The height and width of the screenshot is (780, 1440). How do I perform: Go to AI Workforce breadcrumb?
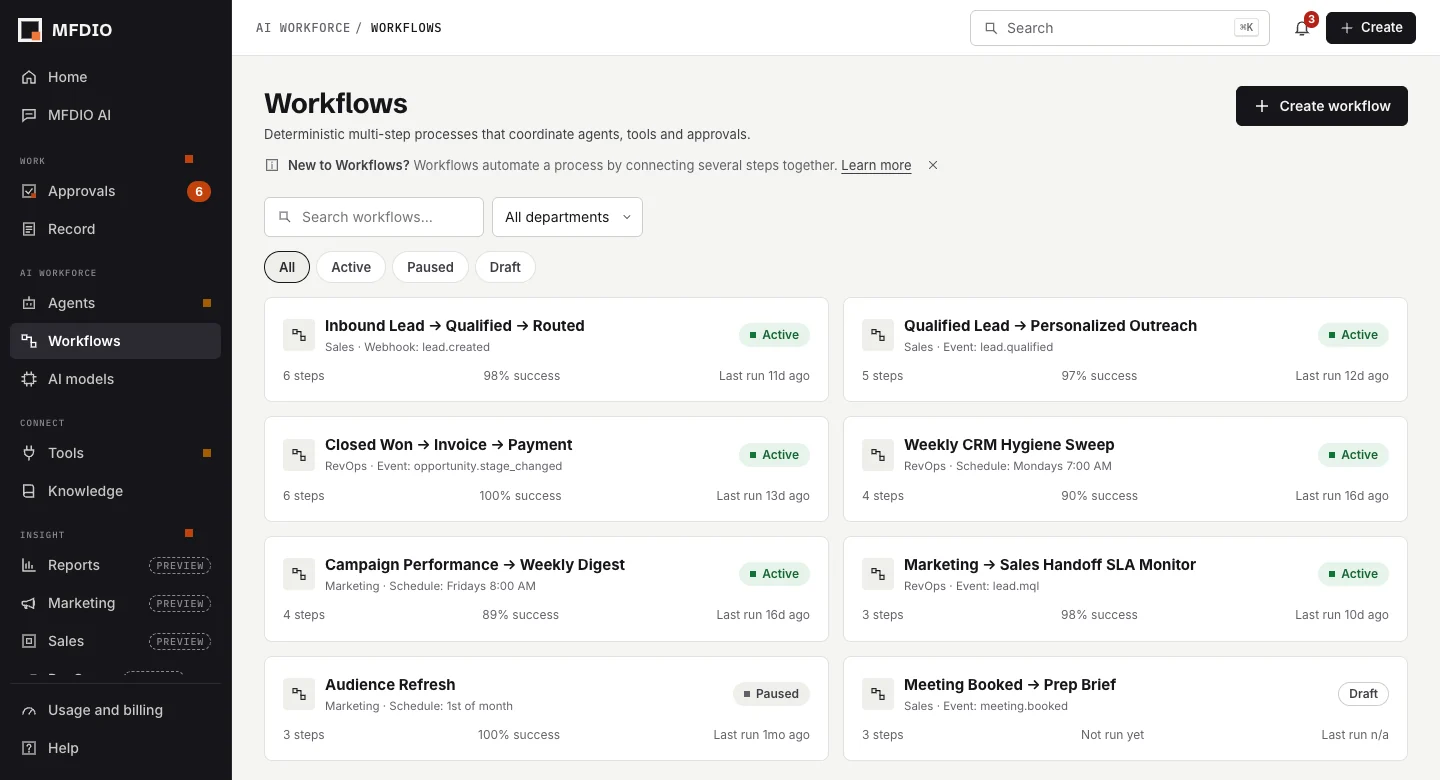[x=303, y=28]
